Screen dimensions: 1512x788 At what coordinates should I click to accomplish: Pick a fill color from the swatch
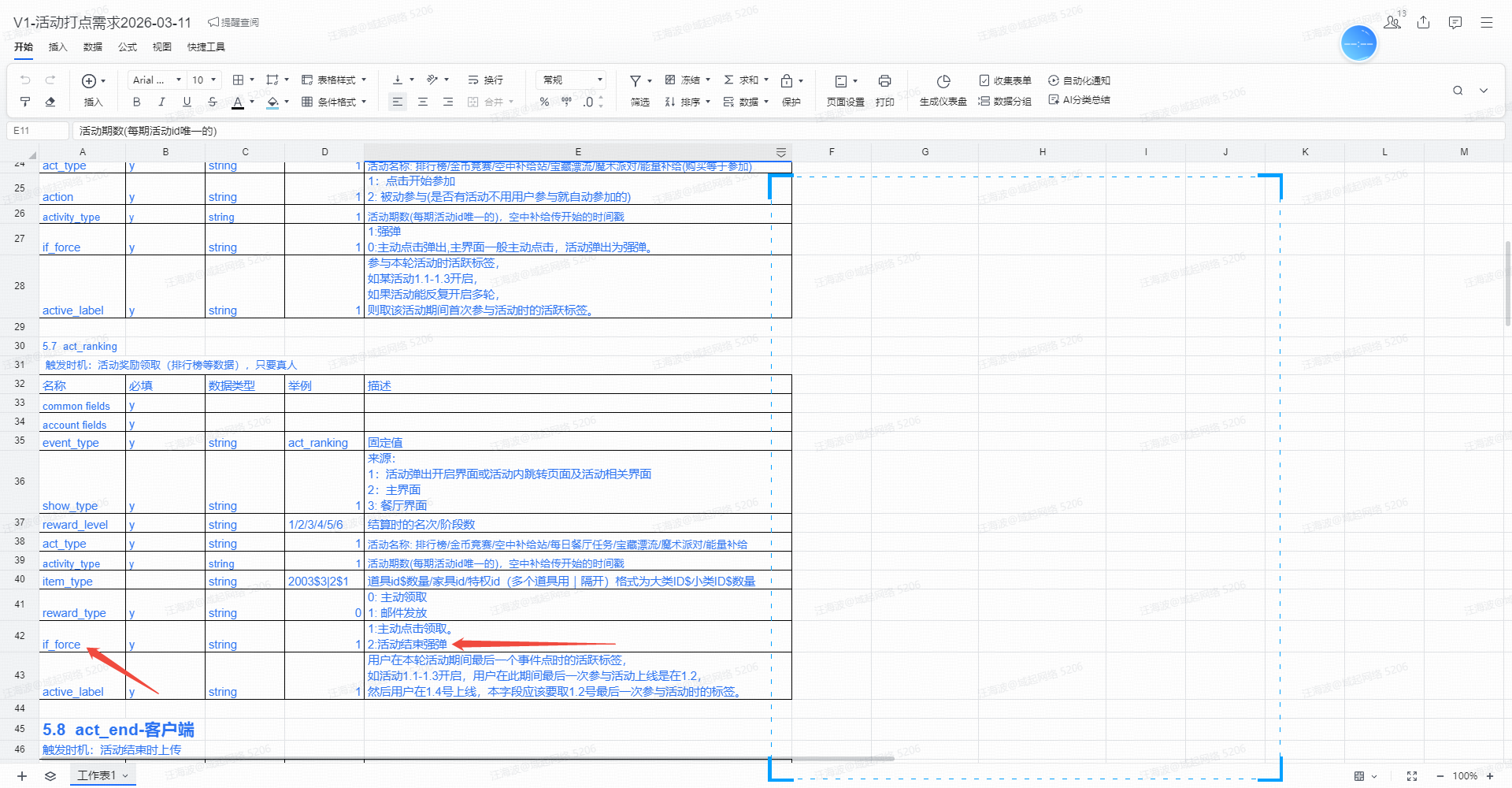[273, 101]
